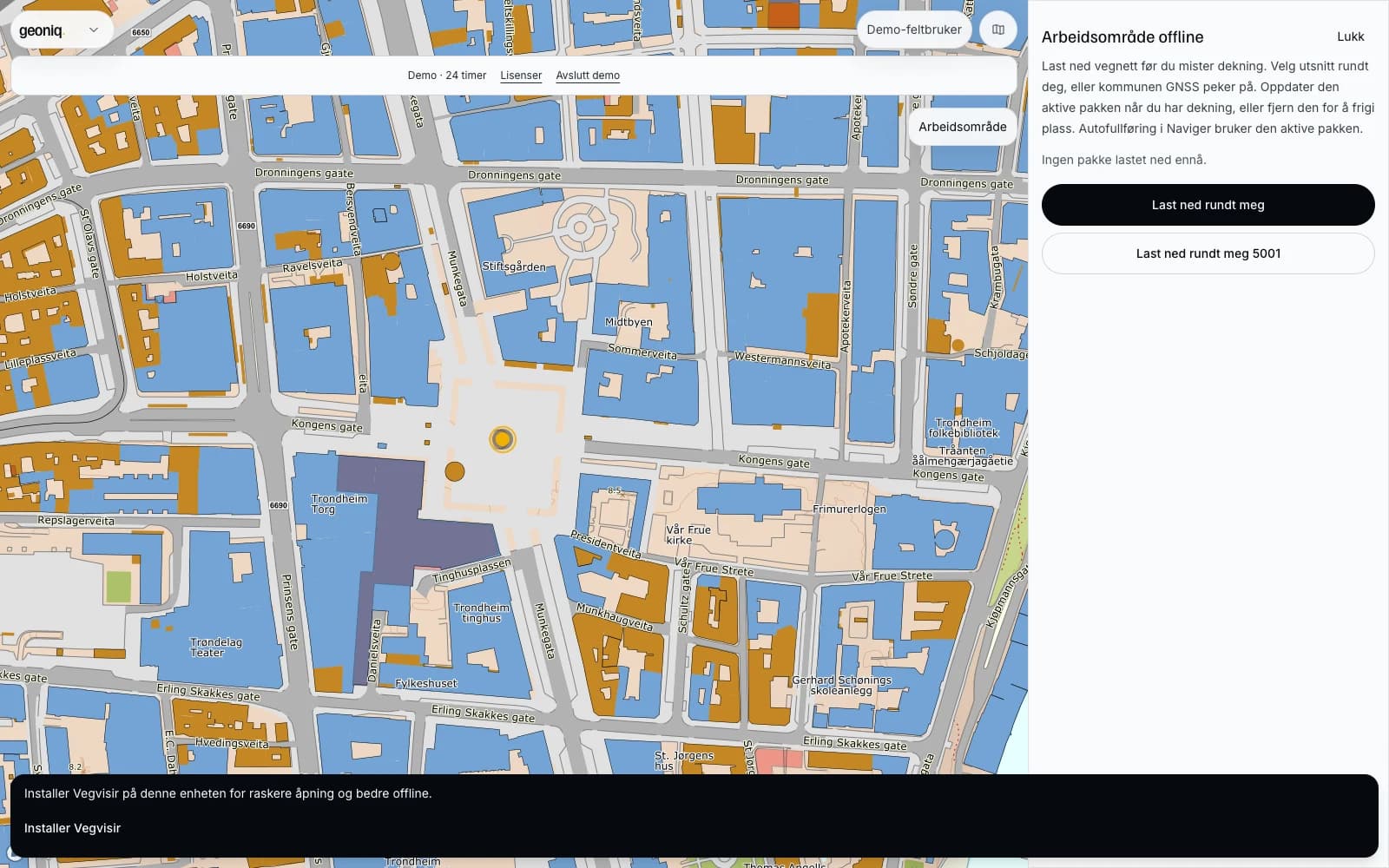Click the Repslagerveita street label
Image resolution: width=1389 pixels, height=868 pixels.
[76, 521]
